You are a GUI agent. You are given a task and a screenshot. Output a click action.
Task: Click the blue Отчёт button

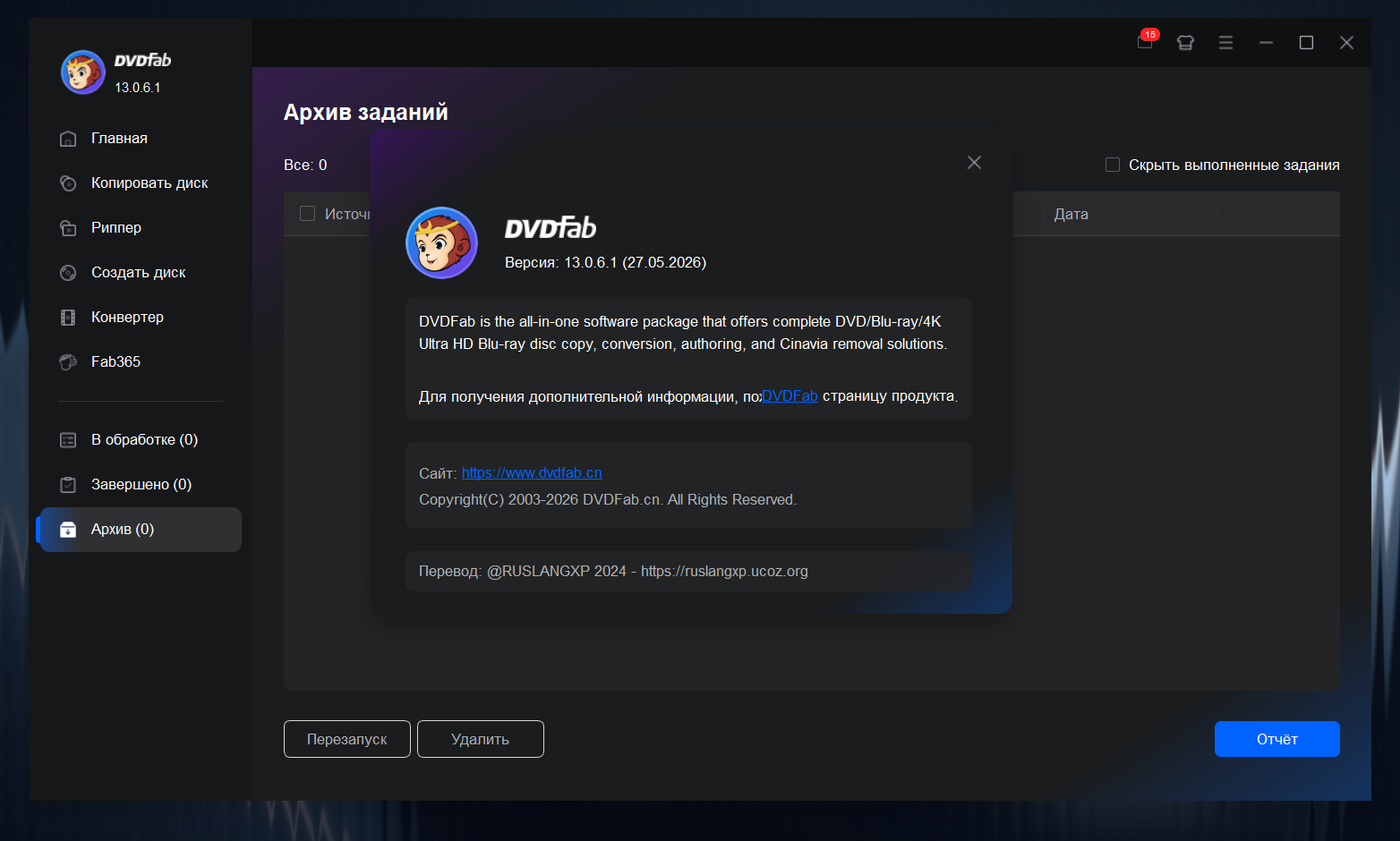click(1277, 739)
